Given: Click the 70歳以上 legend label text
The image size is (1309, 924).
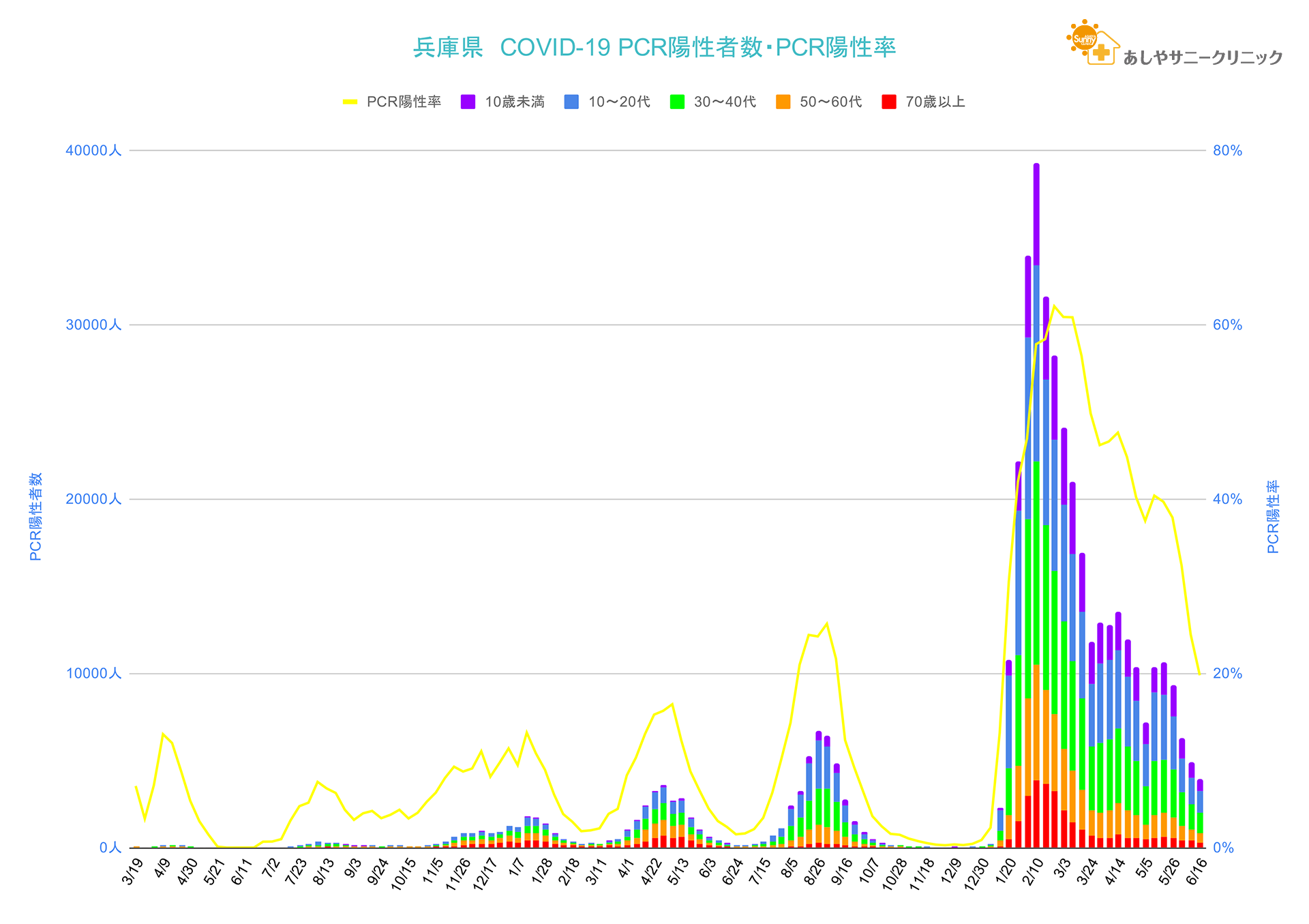Looking at the screenshot, I should [935, 102].
